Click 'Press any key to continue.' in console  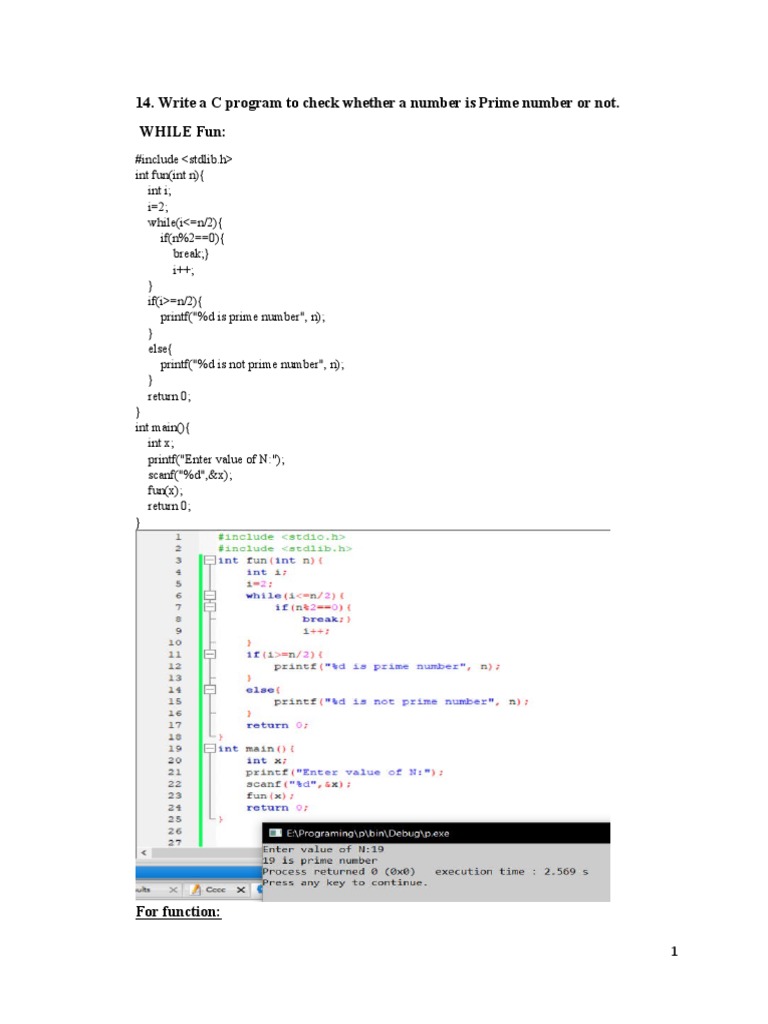pyautogui.click(x=345, y=883)
